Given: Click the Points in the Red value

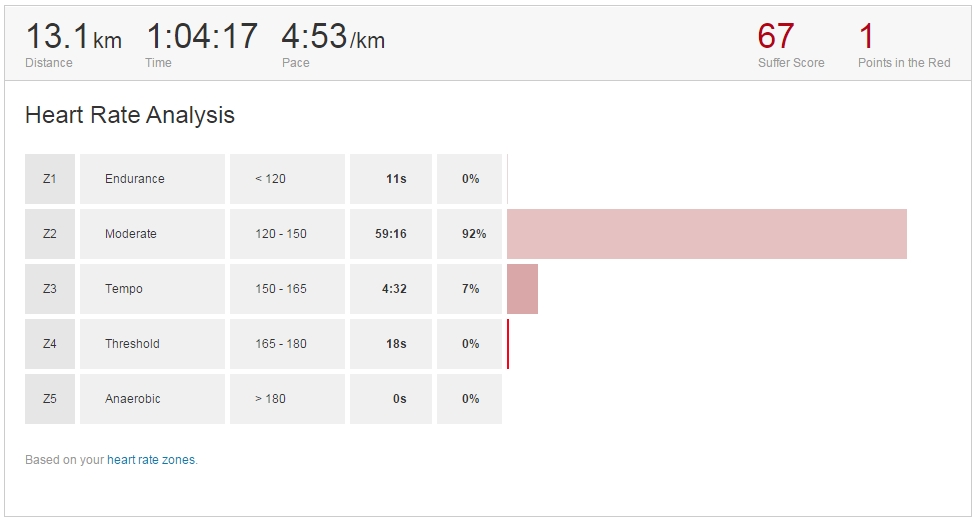Looking at the screenshot, I should 867,36.
